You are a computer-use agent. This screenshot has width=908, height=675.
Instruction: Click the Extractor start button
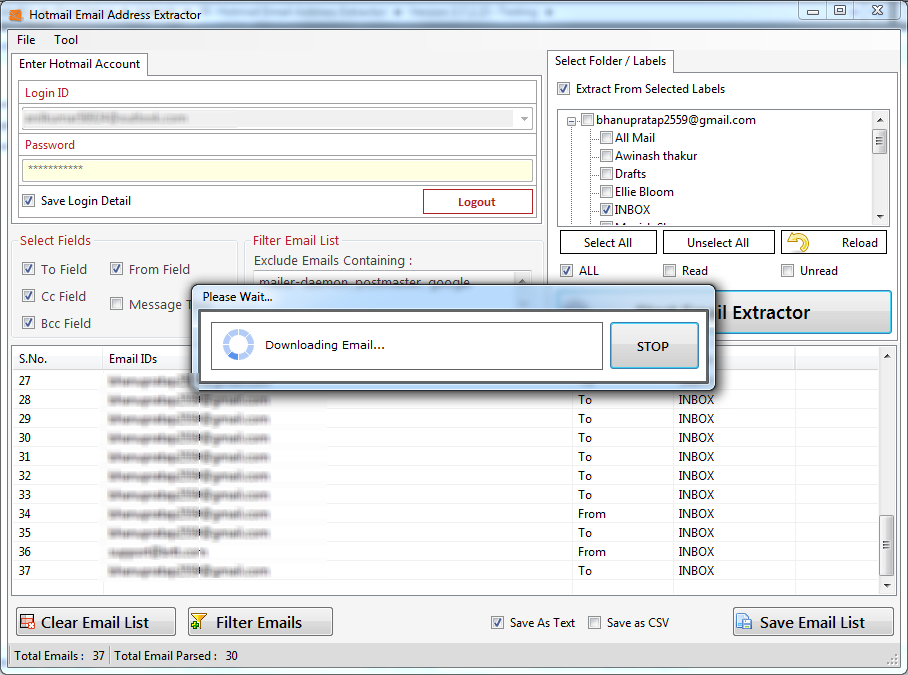804,313
